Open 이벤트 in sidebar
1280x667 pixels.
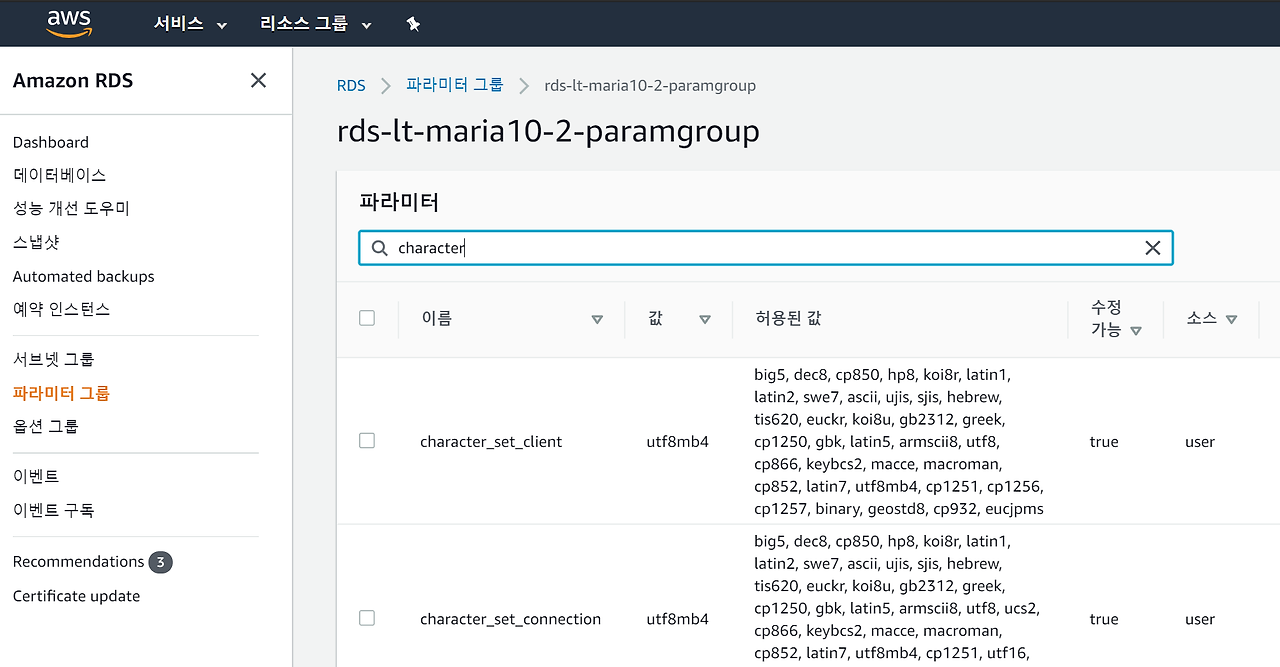click(36, 476)
